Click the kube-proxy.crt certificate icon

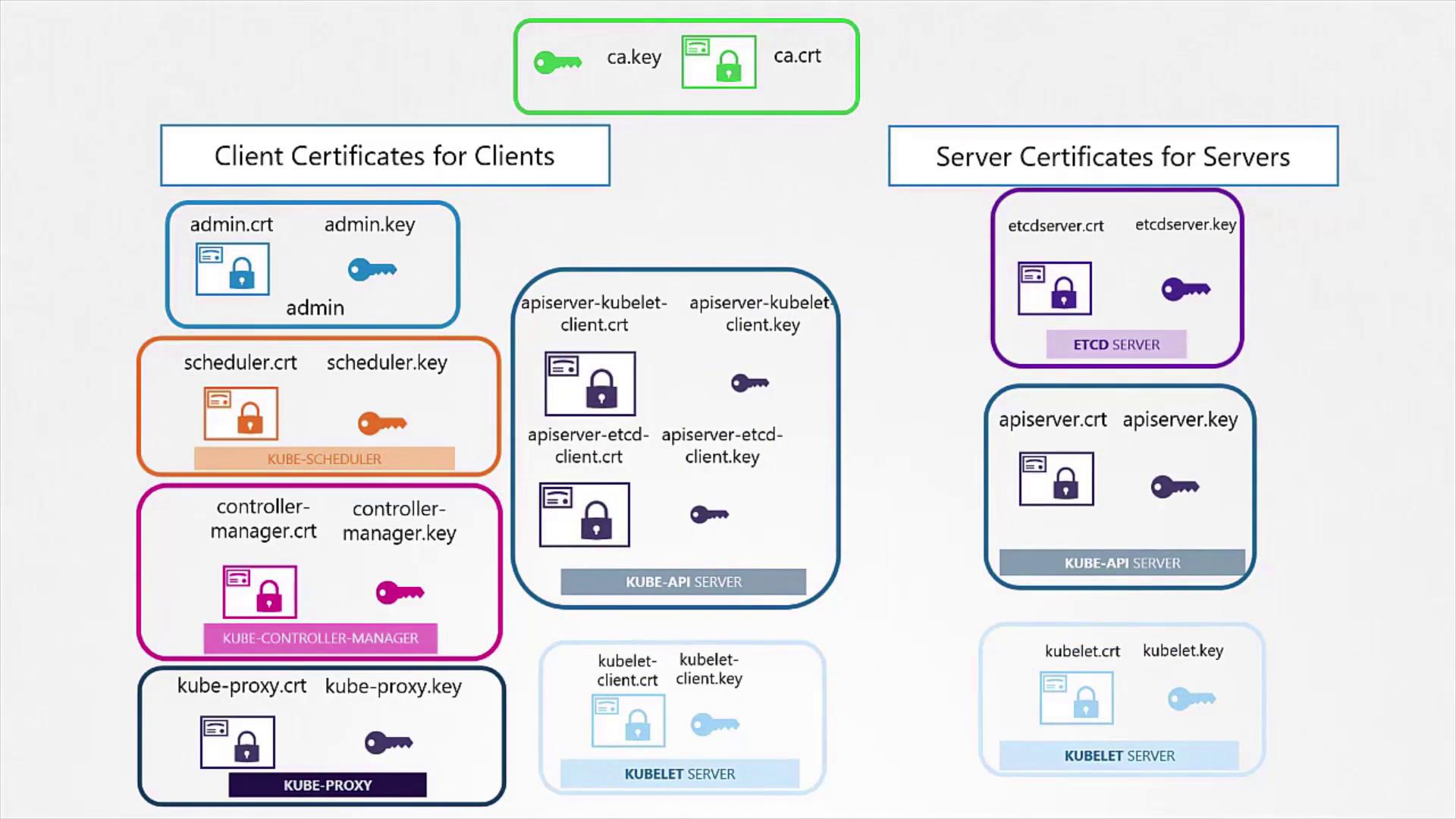click(x=237, y=742)
